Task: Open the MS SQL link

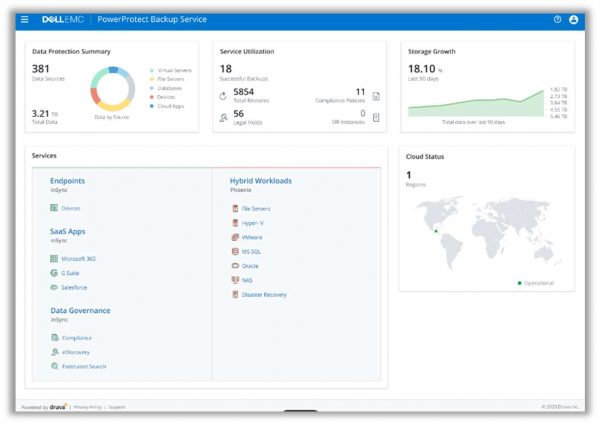Action: pyautogui.click(x=251, y=252)
